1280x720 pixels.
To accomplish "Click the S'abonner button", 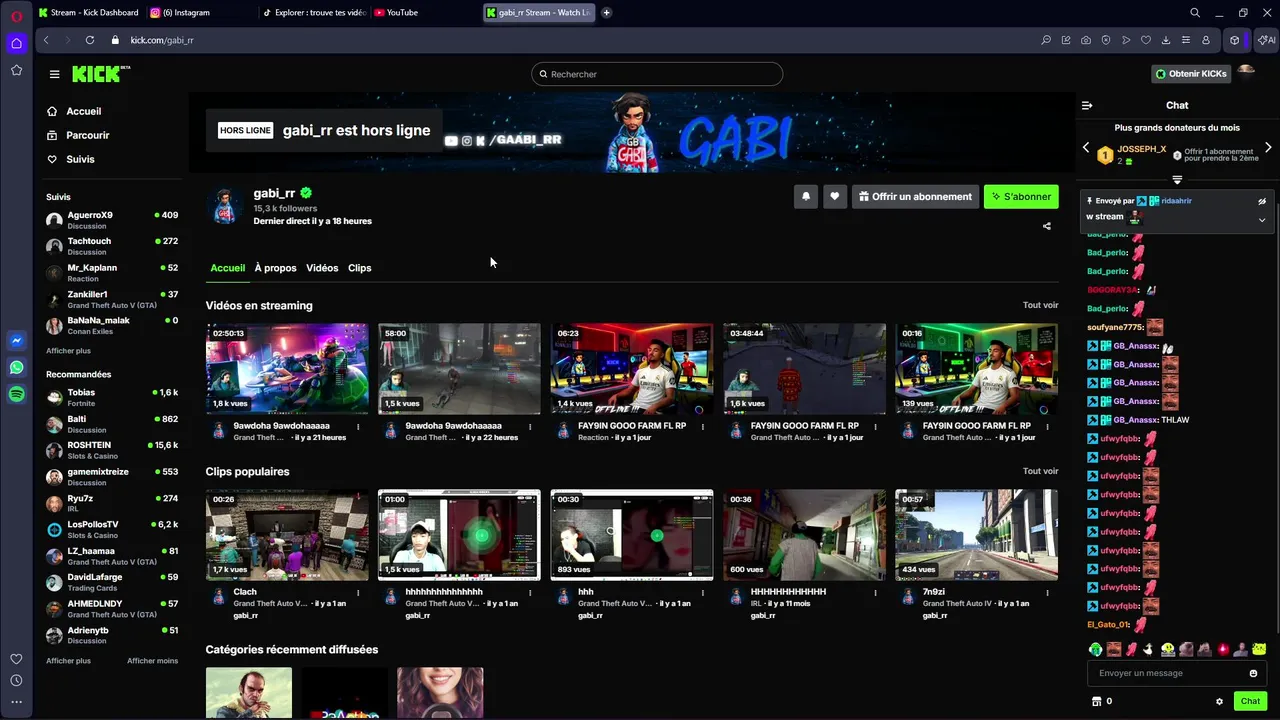I will point(1021,197).
